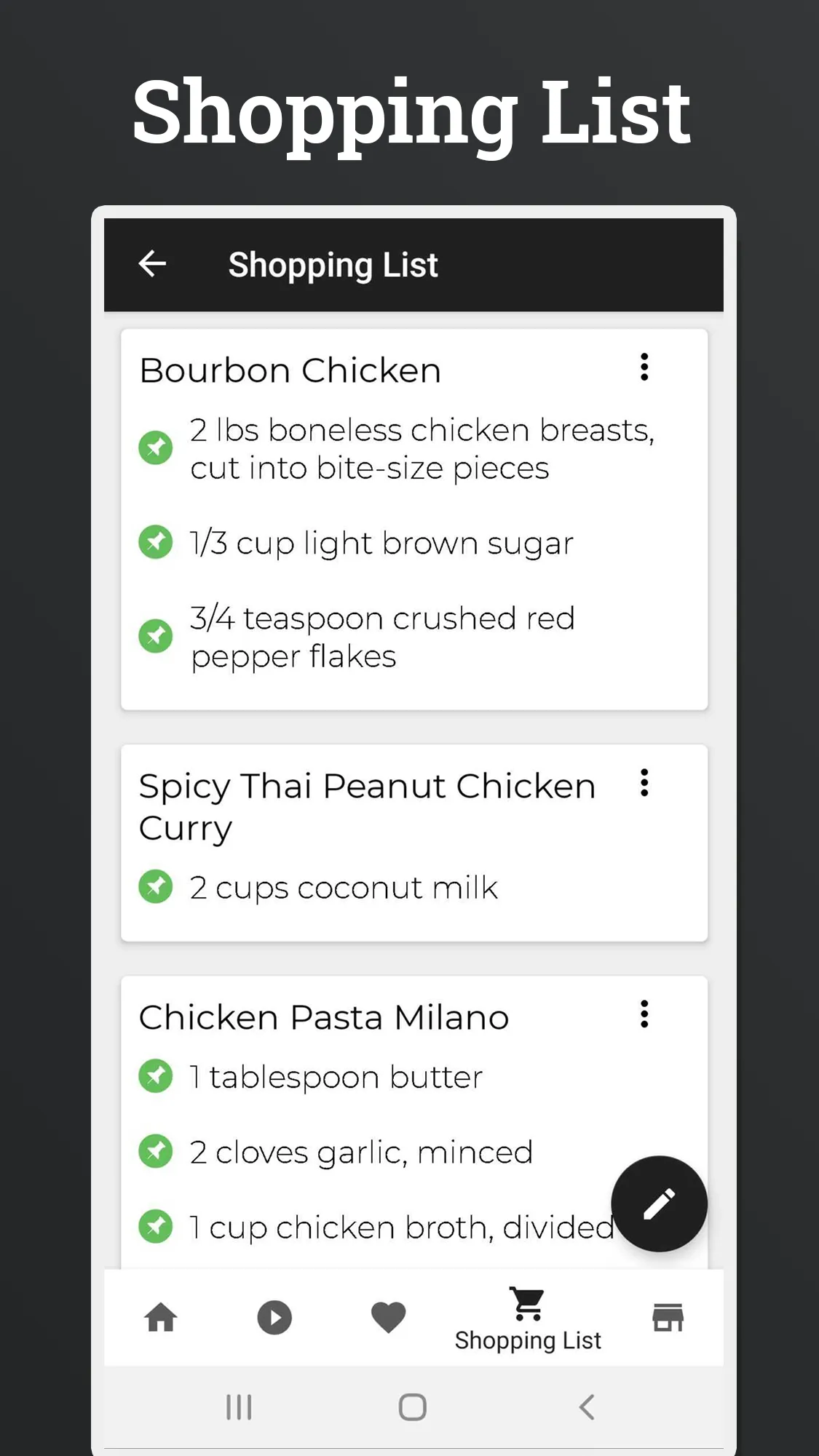Go back using the header arrow
This screenshot has height=1456, width=819.
tap(153, 263)
